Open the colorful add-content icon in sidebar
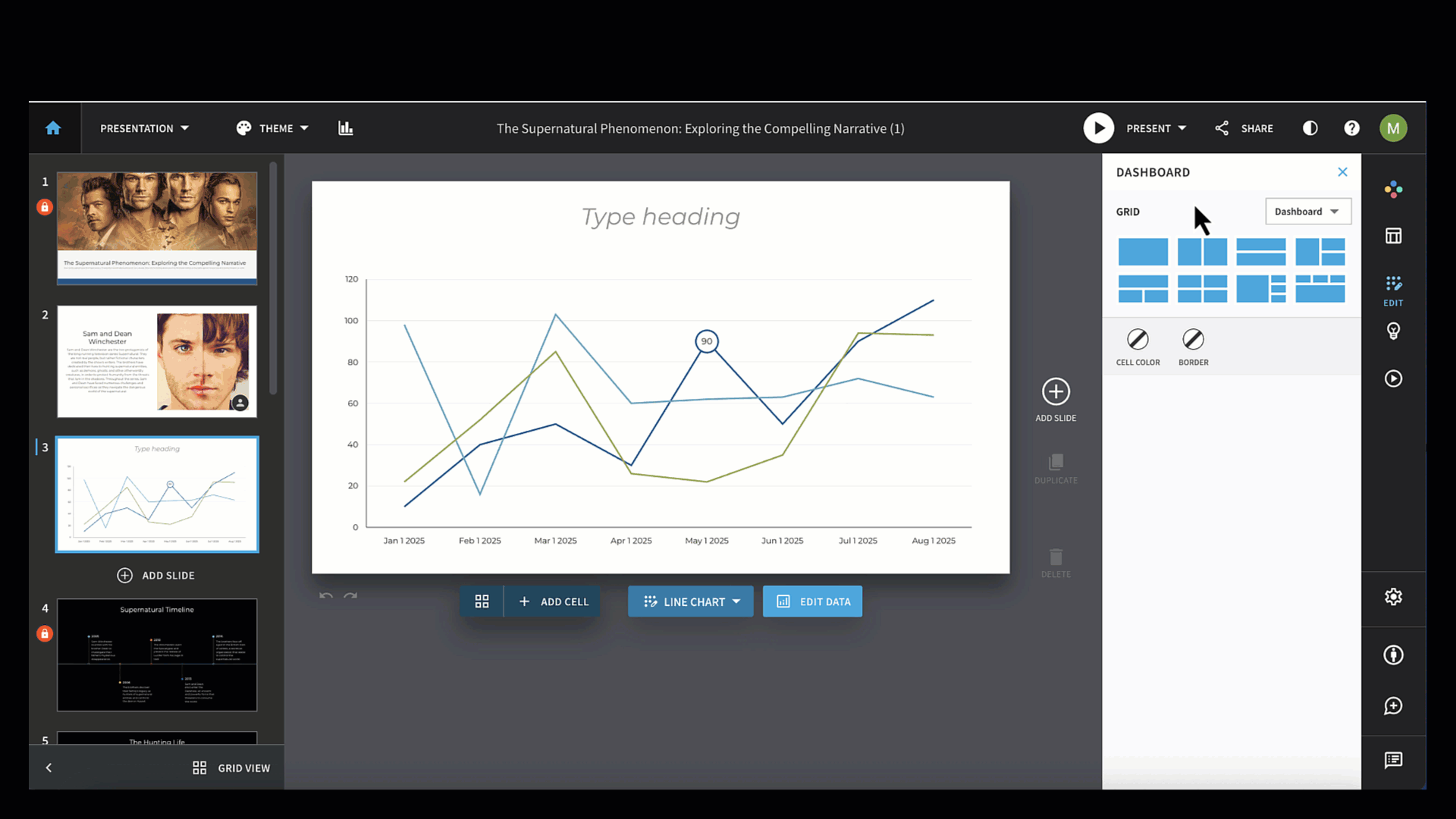 1393,189
